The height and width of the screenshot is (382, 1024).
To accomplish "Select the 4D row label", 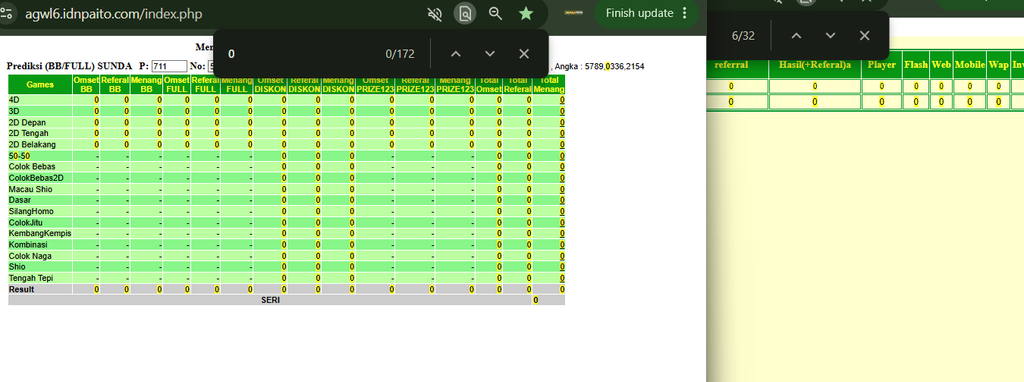I will (14, 101).
